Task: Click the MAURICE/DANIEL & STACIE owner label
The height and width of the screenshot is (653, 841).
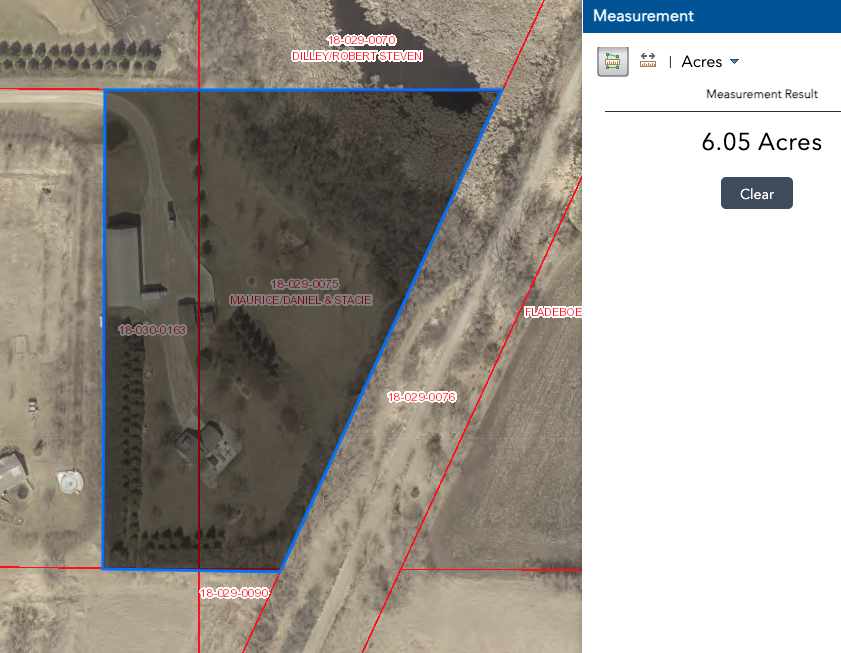Action: [x=301, y=300]
